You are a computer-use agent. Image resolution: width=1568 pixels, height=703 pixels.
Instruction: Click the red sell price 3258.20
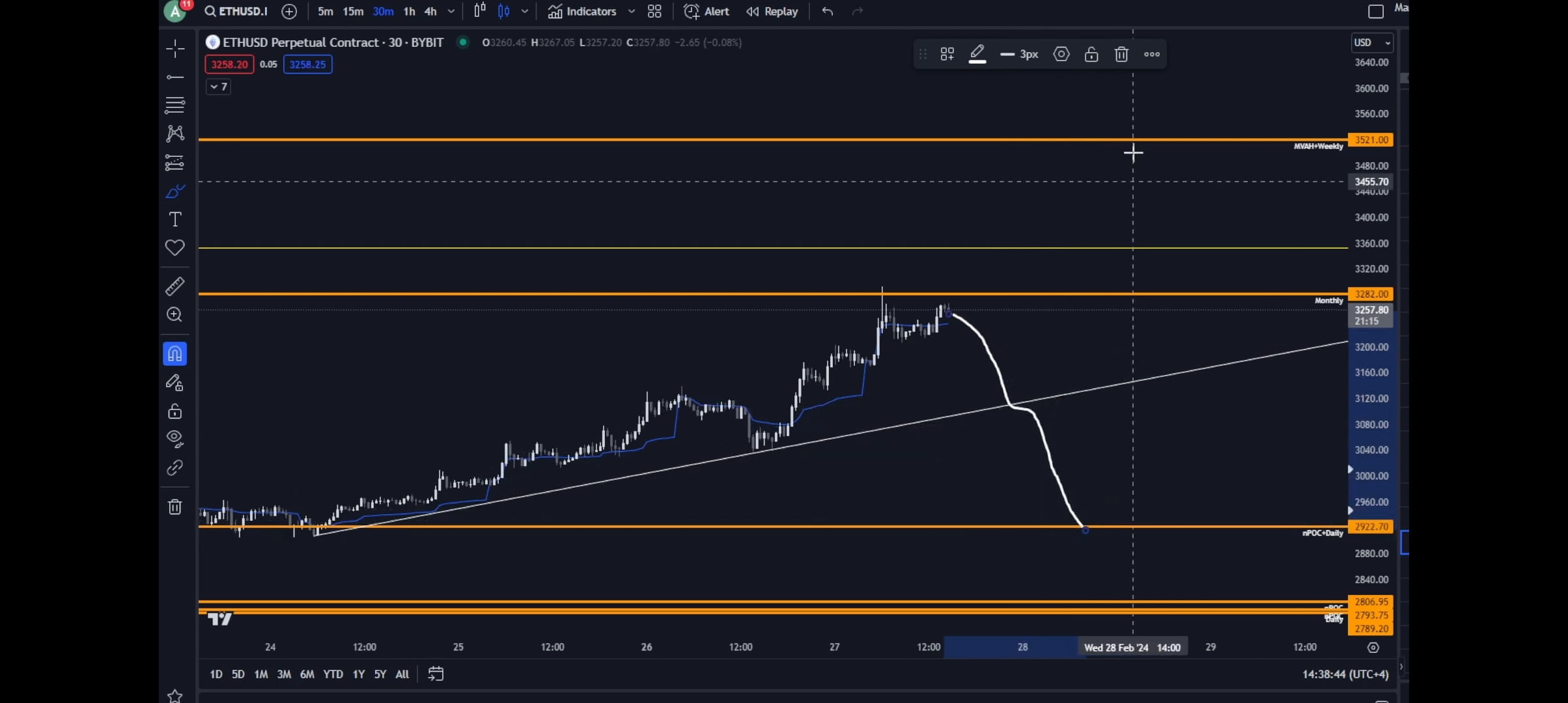(x=229, y=64)
